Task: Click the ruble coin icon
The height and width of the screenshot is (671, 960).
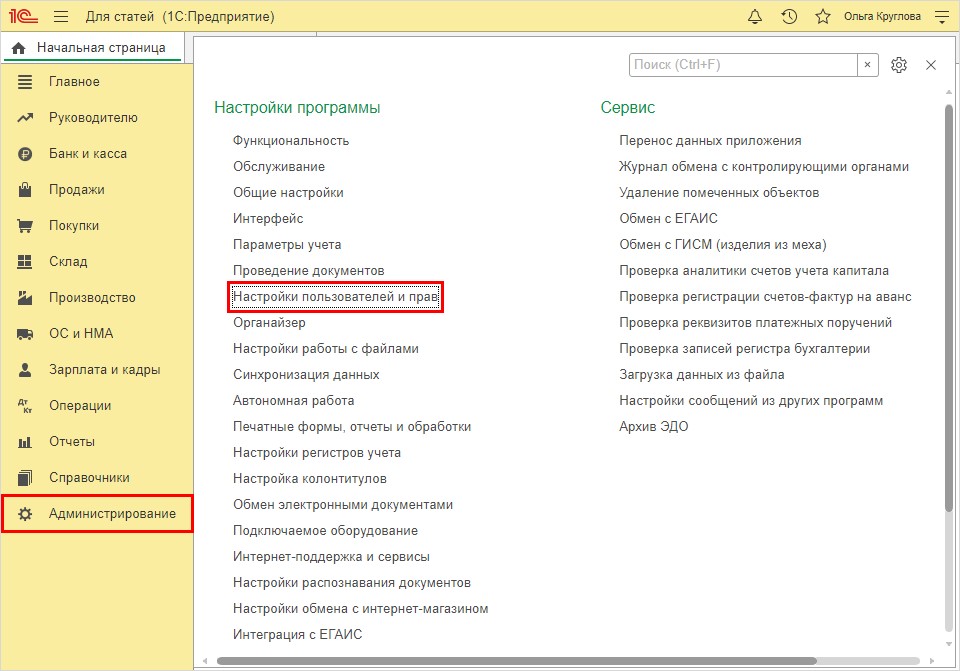Action: [24, 154]
